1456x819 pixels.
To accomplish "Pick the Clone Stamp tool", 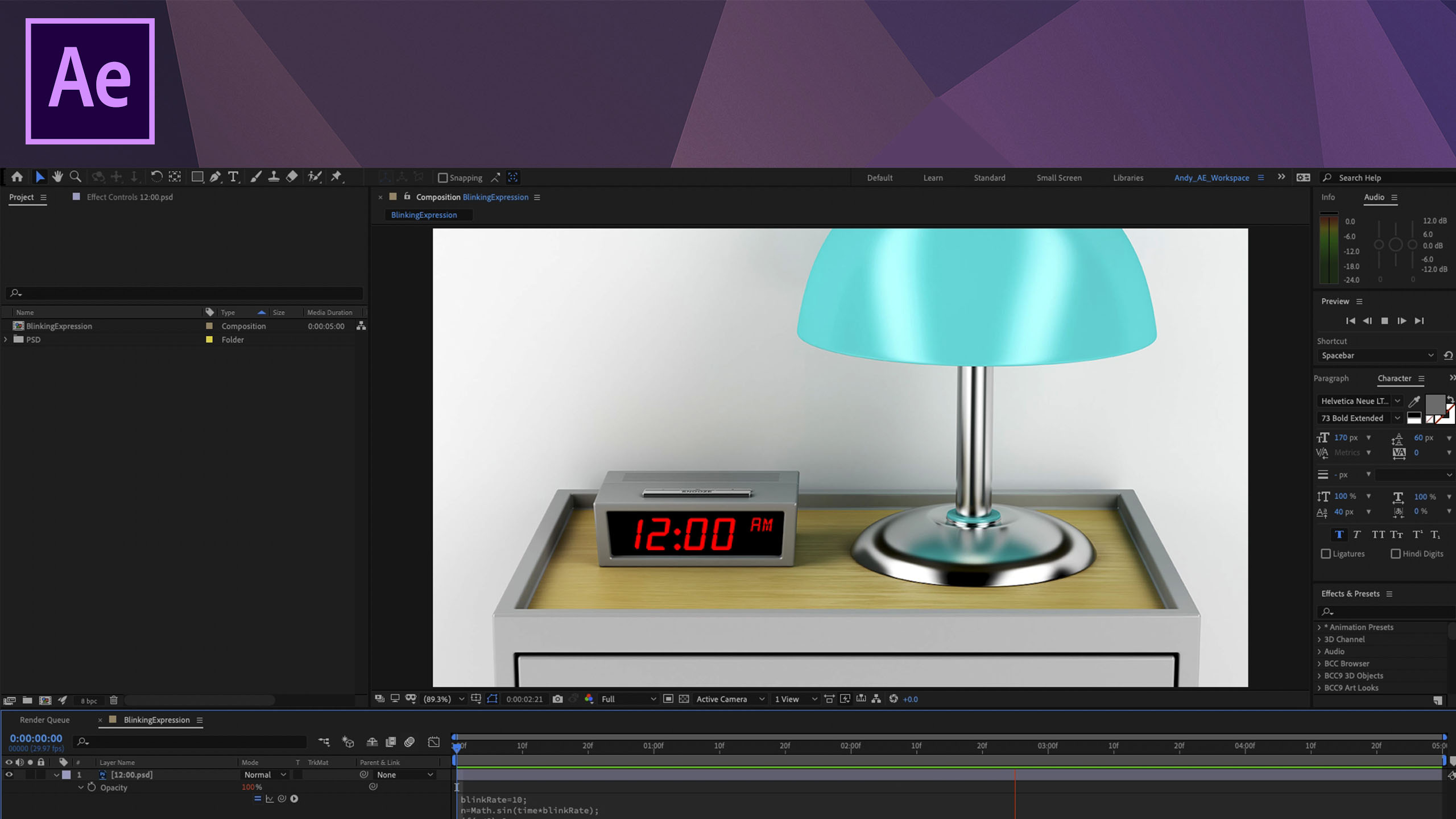I will pos(273,177).
